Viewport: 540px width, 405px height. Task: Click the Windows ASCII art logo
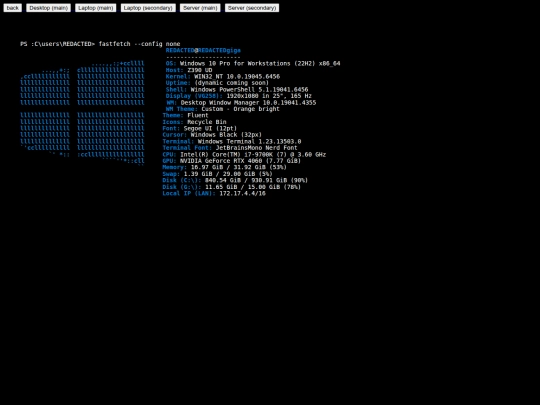(x=82, y=112)
